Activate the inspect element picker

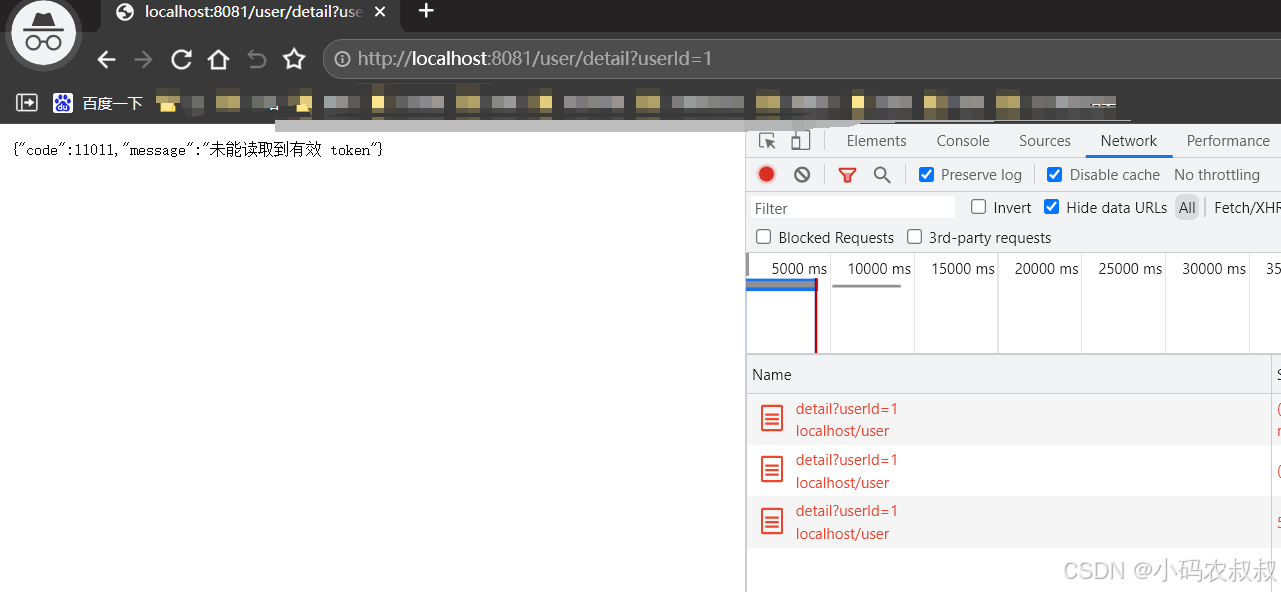coord(767,141)
